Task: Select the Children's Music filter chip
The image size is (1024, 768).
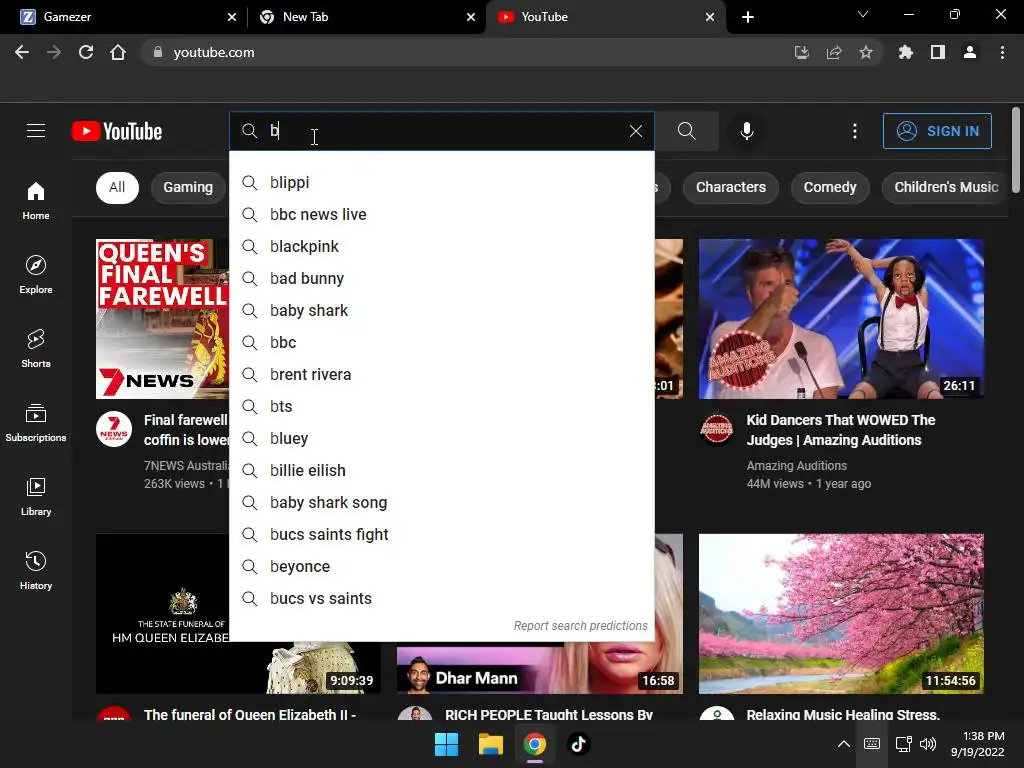Action: (x=946, y=187)
